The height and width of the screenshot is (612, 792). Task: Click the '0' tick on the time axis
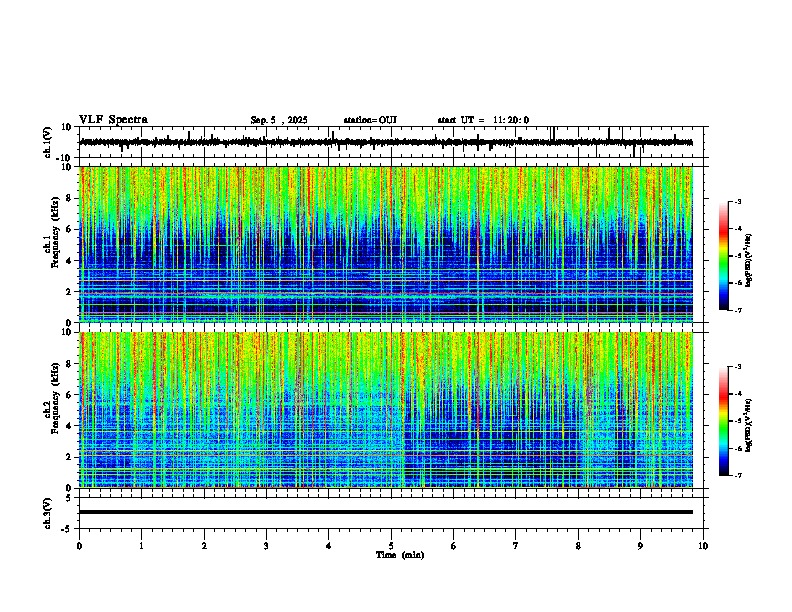pyautogui.click(x=79, y=546)
